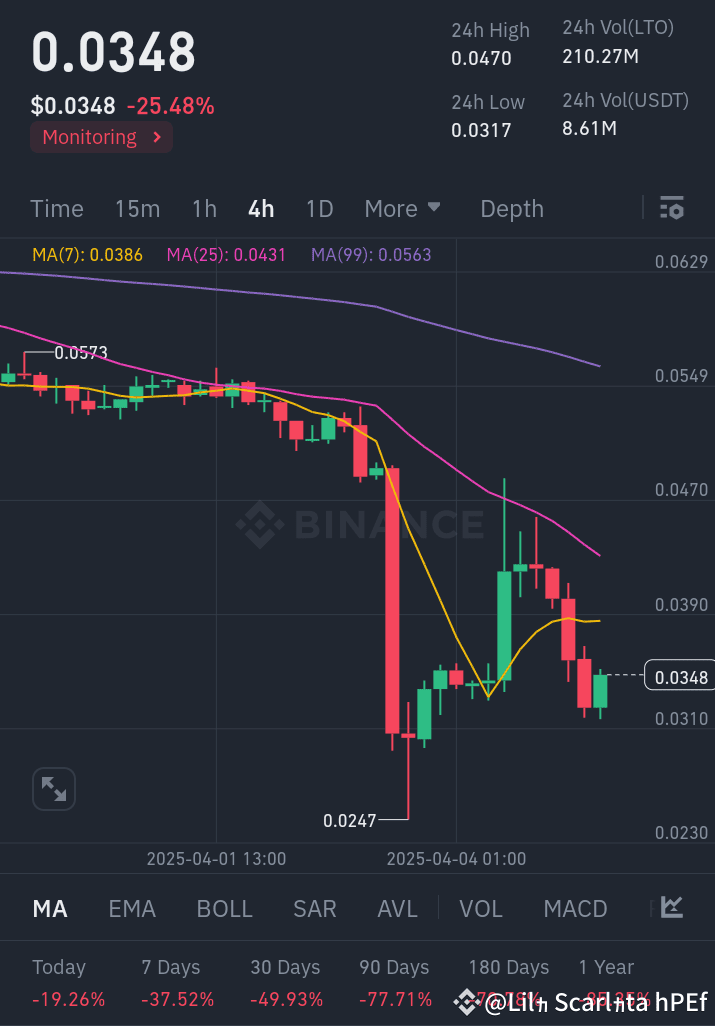
Task: Open indicator settings icon after MACD
Action: coord(672,908)
